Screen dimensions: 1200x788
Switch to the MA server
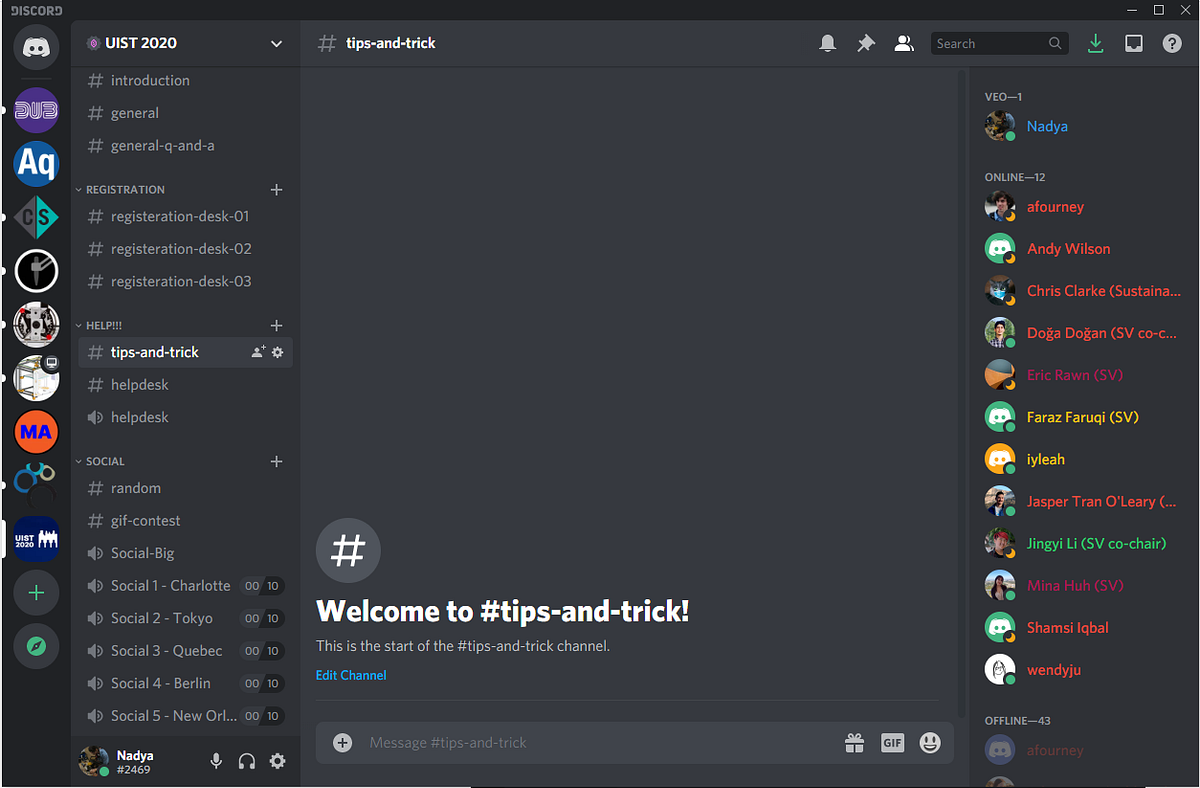[x=36, y=432]
